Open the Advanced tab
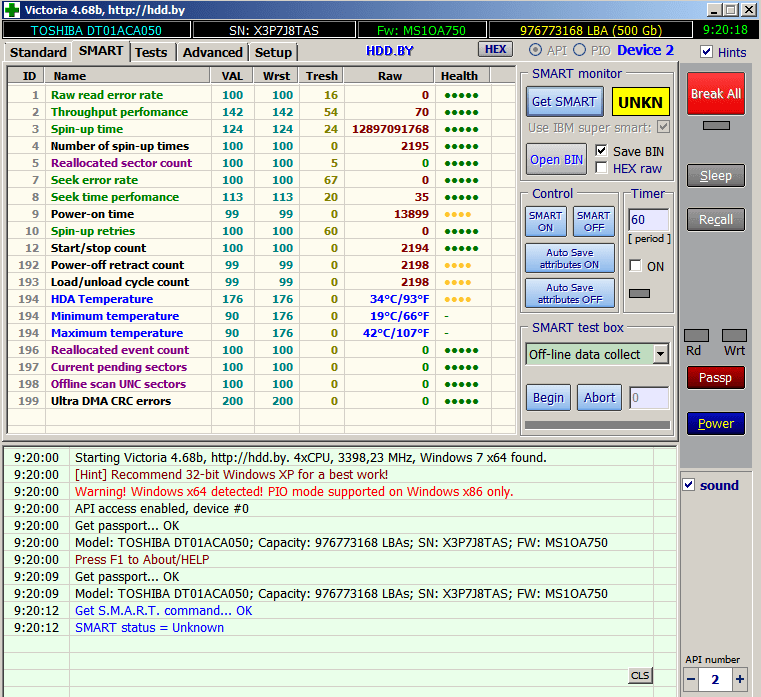The image size is (761, 697). (213, 52)
